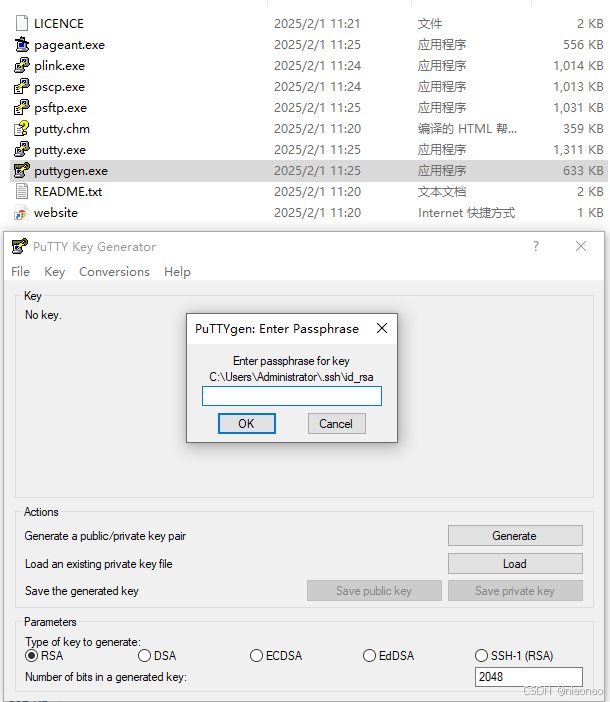Open the File menu
Screen dimensions: 610x702
(x=21, y=272)
